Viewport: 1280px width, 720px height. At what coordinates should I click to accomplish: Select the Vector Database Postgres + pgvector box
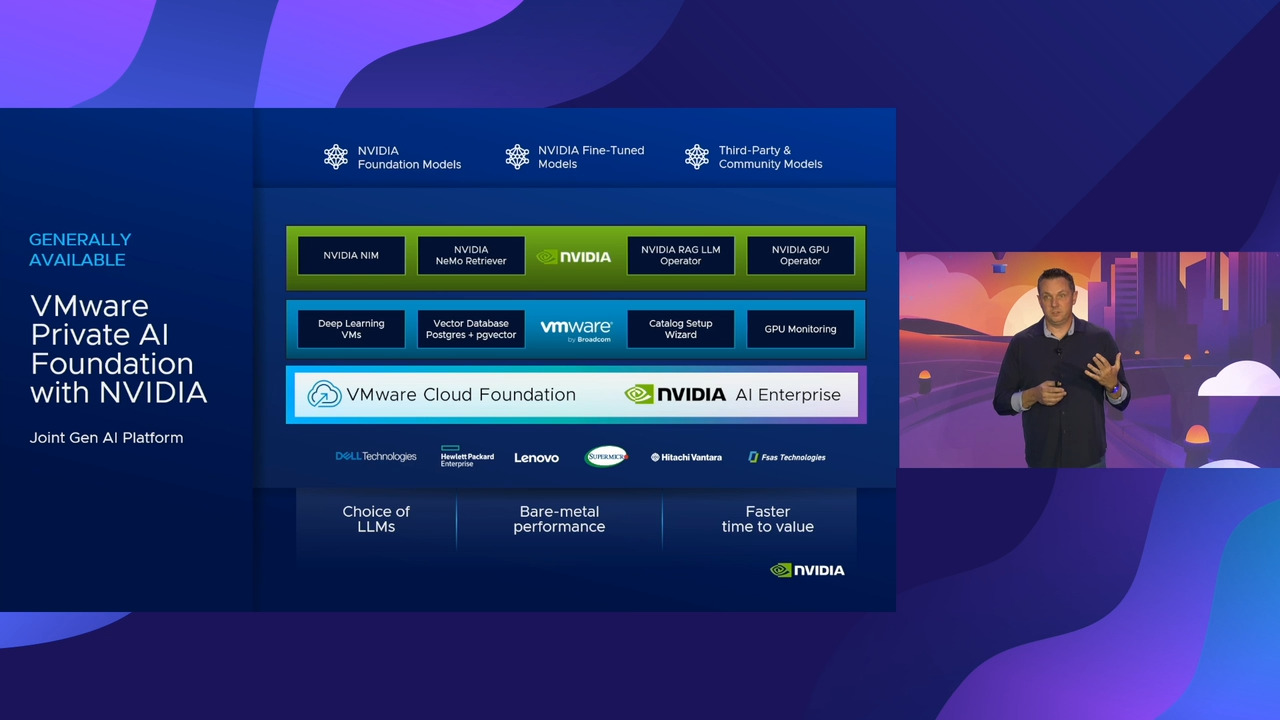(471, 329)
